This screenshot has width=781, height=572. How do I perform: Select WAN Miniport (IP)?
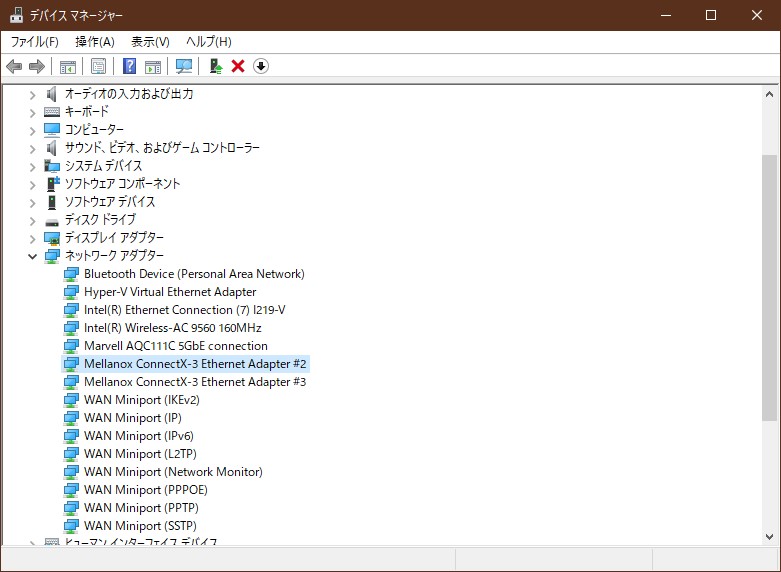tap(132, 418)
